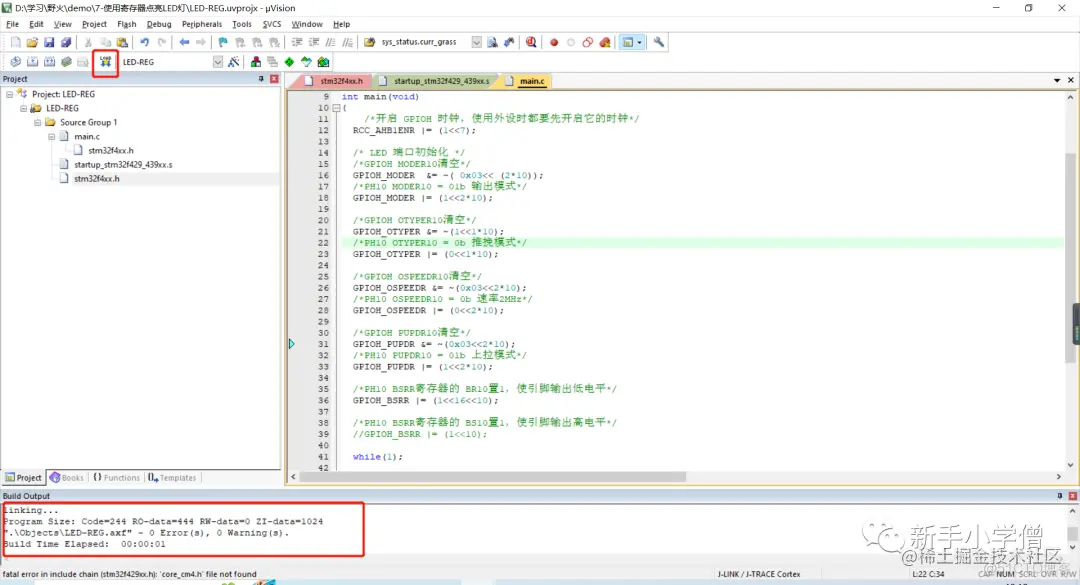Collapse the Project: LED-REG tree node
Image resolution: width=1080 pixels, height=585 pixels.
(x=10, y=94)
